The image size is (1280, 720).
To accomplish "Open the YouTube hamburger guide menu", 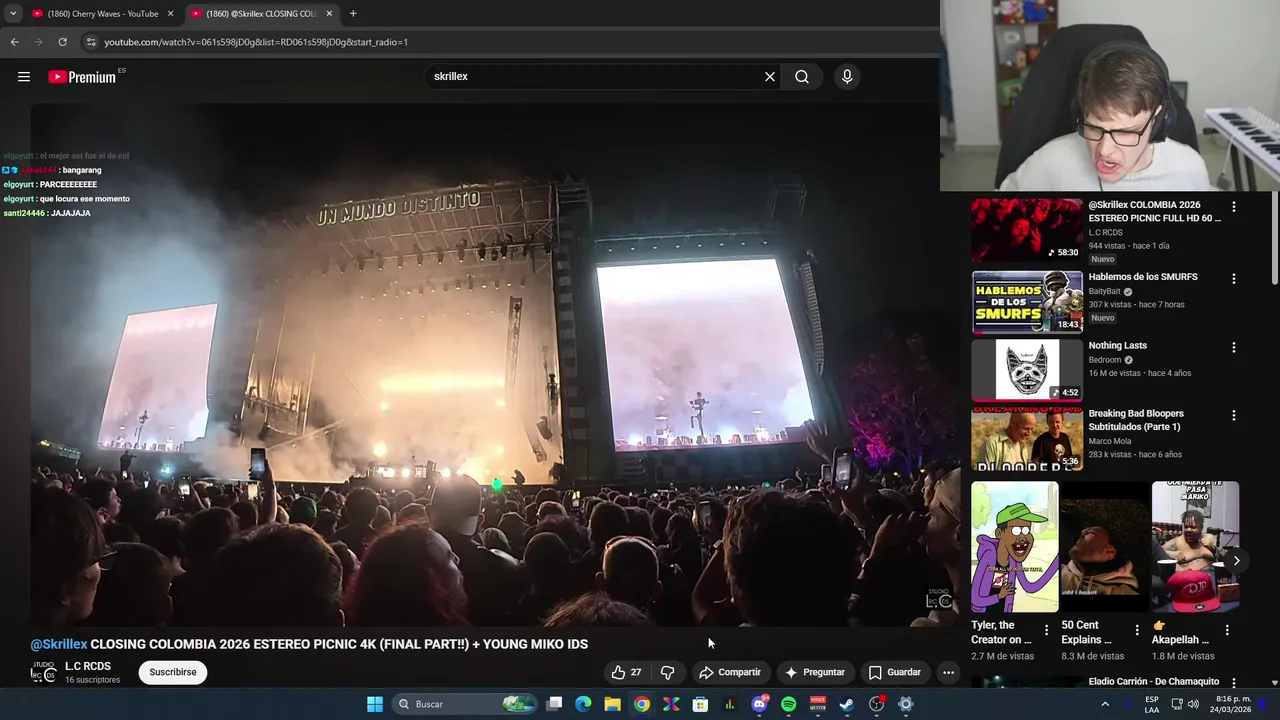I will [24, 77].
